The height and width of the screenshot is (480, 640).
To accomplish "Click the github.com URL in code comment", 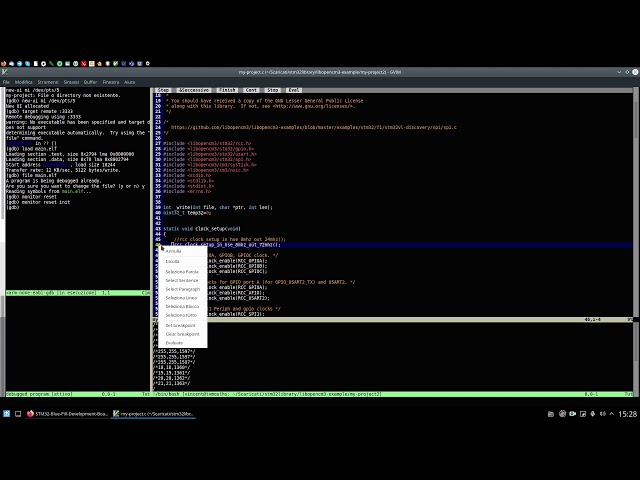I will [x=313, y=127].
